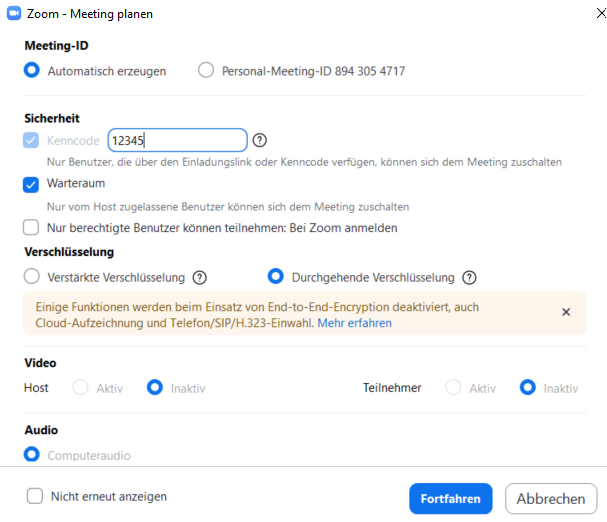Select Verstärkte Verschlüsselung option
This screenshot has height=522, width=607.
pos(32,276)
